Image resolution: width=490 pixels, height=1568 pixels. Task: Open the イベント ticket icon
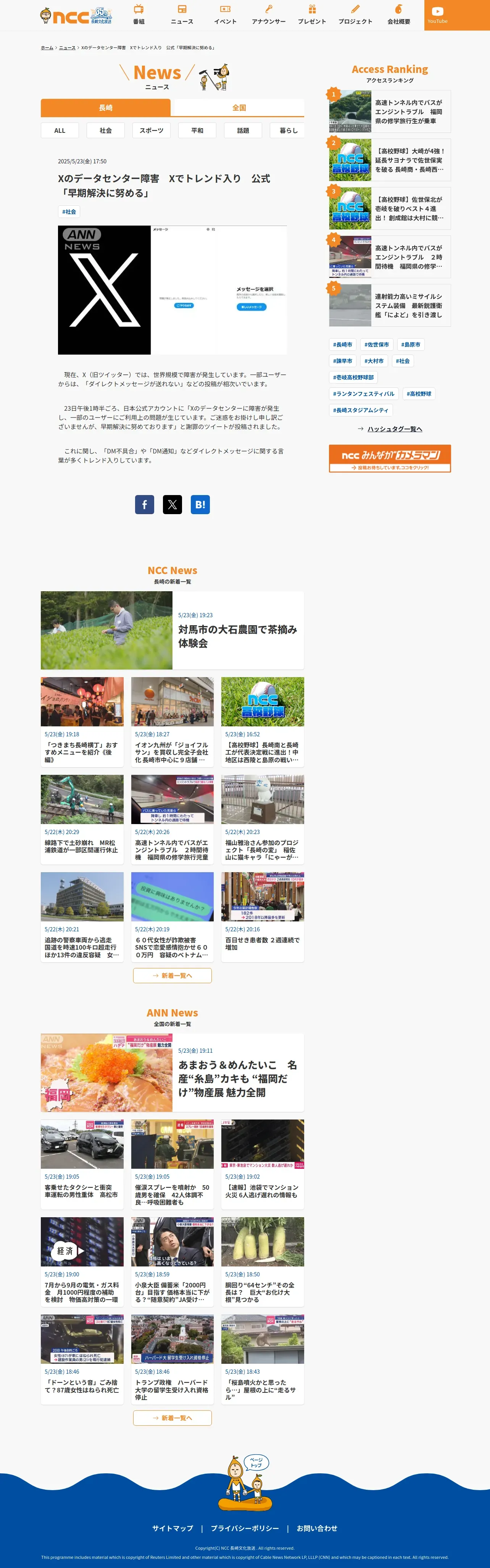pos(225,15)
